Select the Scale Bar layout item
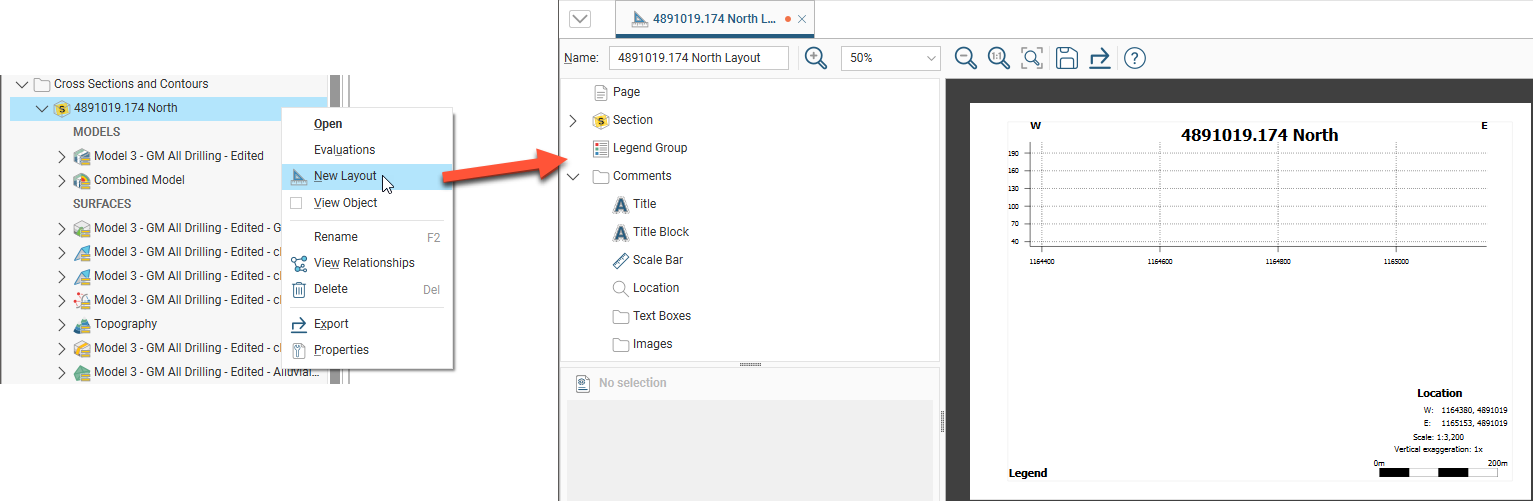The width and height of the screenshot is (1533, 501). point(657,260)
